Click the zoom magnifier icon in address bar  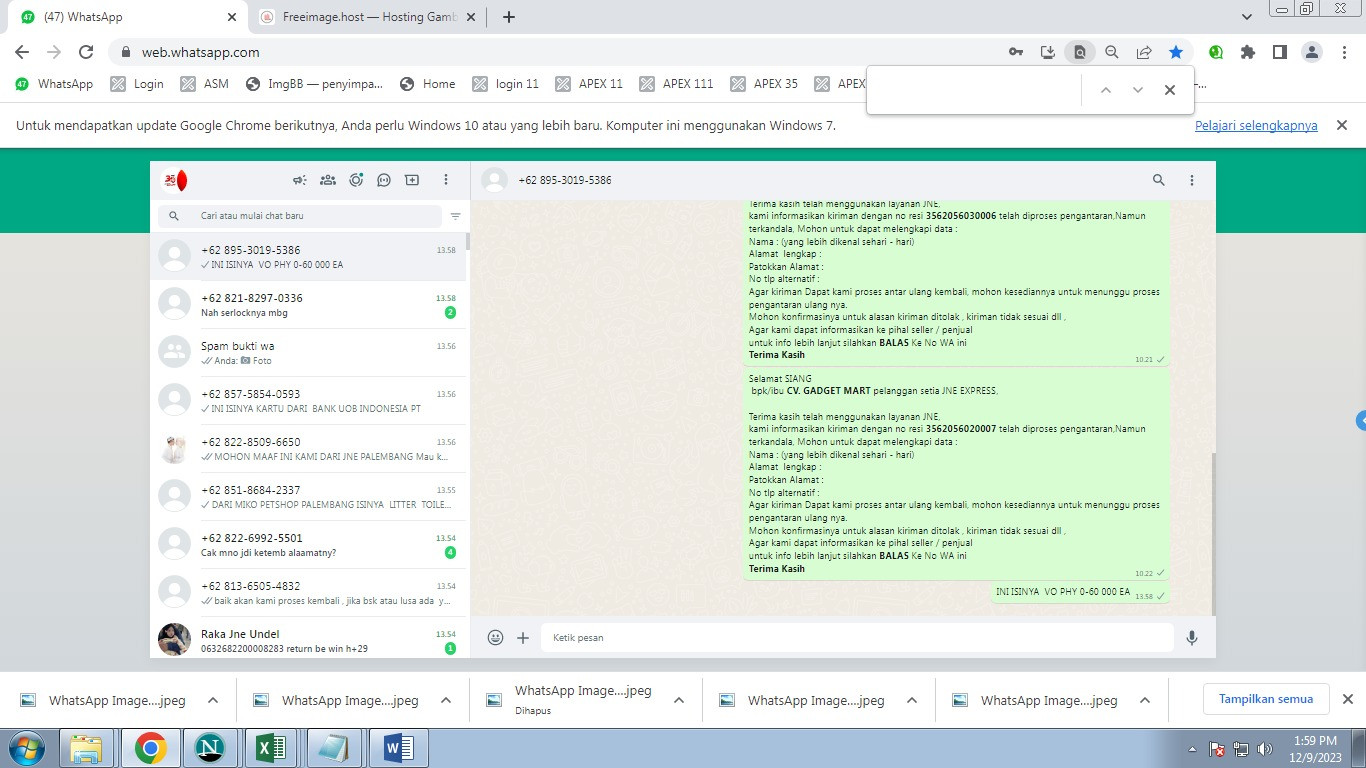click(x=1112, y=52)
